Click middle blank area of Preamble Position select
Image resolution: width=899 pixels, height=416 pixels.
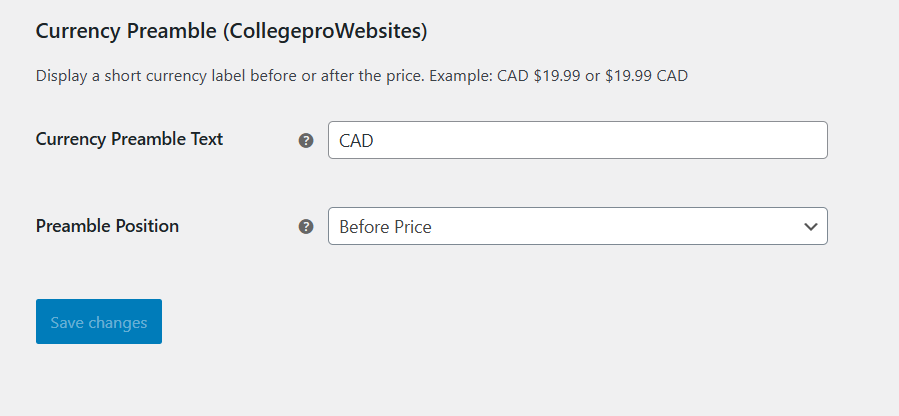click(600, 227)
